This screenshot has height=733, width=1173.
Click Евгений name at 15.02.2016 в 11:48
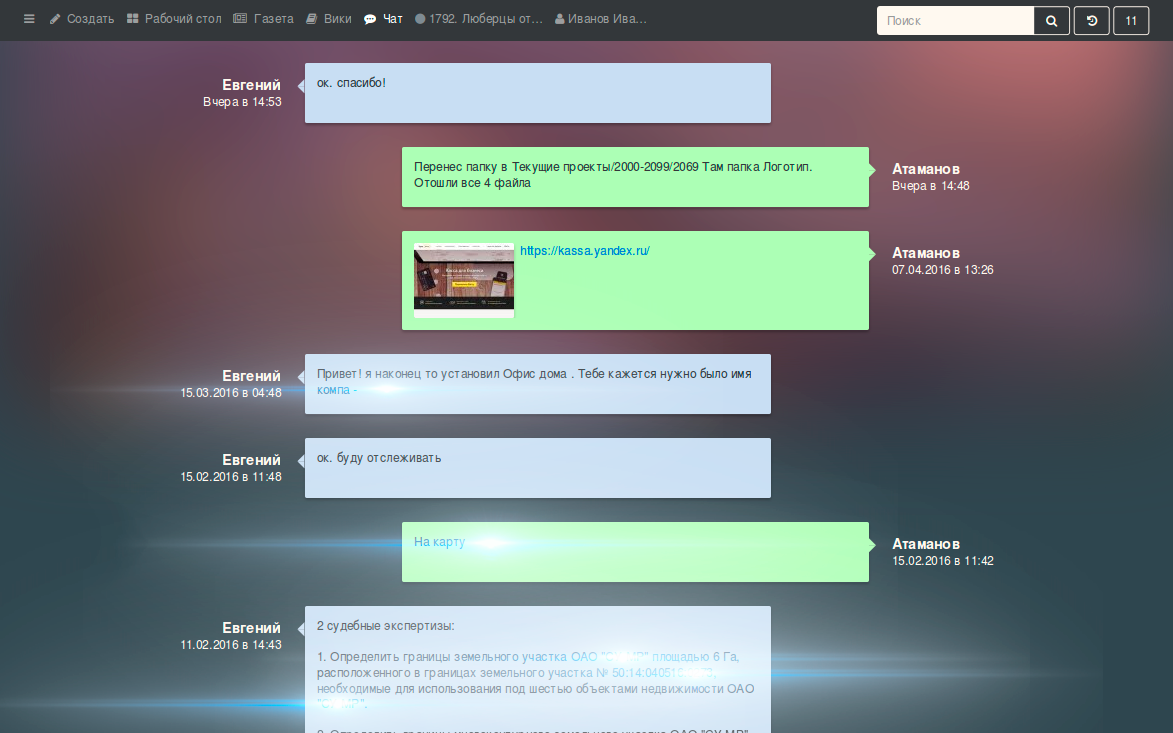pos(251,460)
